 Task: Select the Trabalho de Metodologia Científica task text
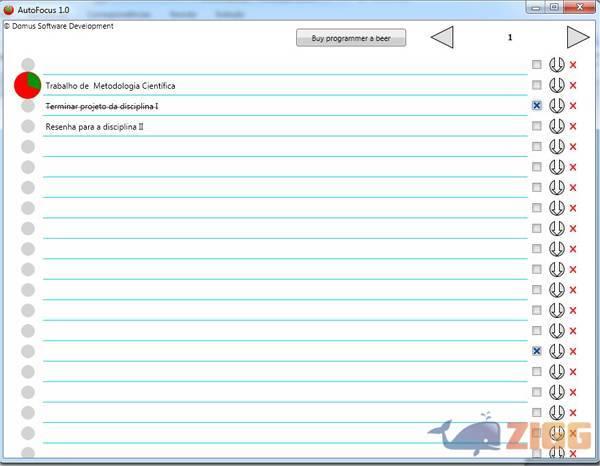click(110, 86)
